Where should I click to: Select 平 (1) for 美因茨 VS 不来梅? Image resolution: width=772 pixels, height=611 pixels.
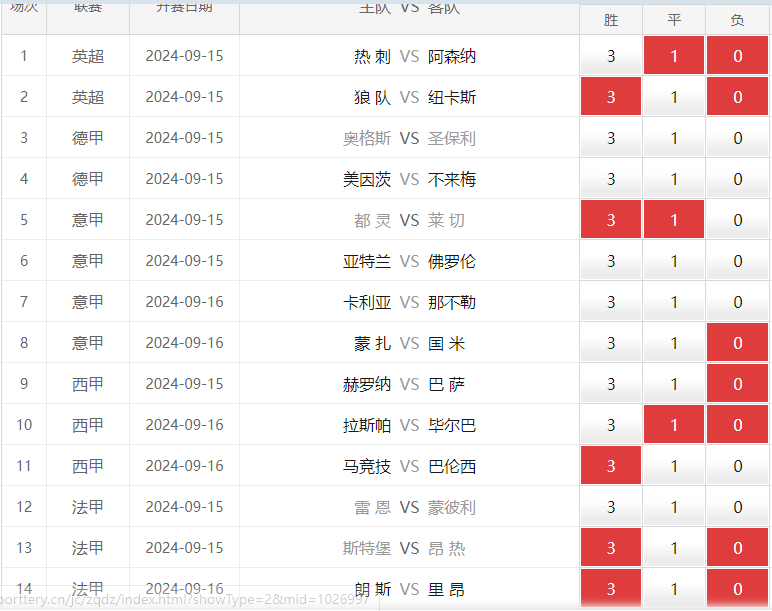(674, 179)
